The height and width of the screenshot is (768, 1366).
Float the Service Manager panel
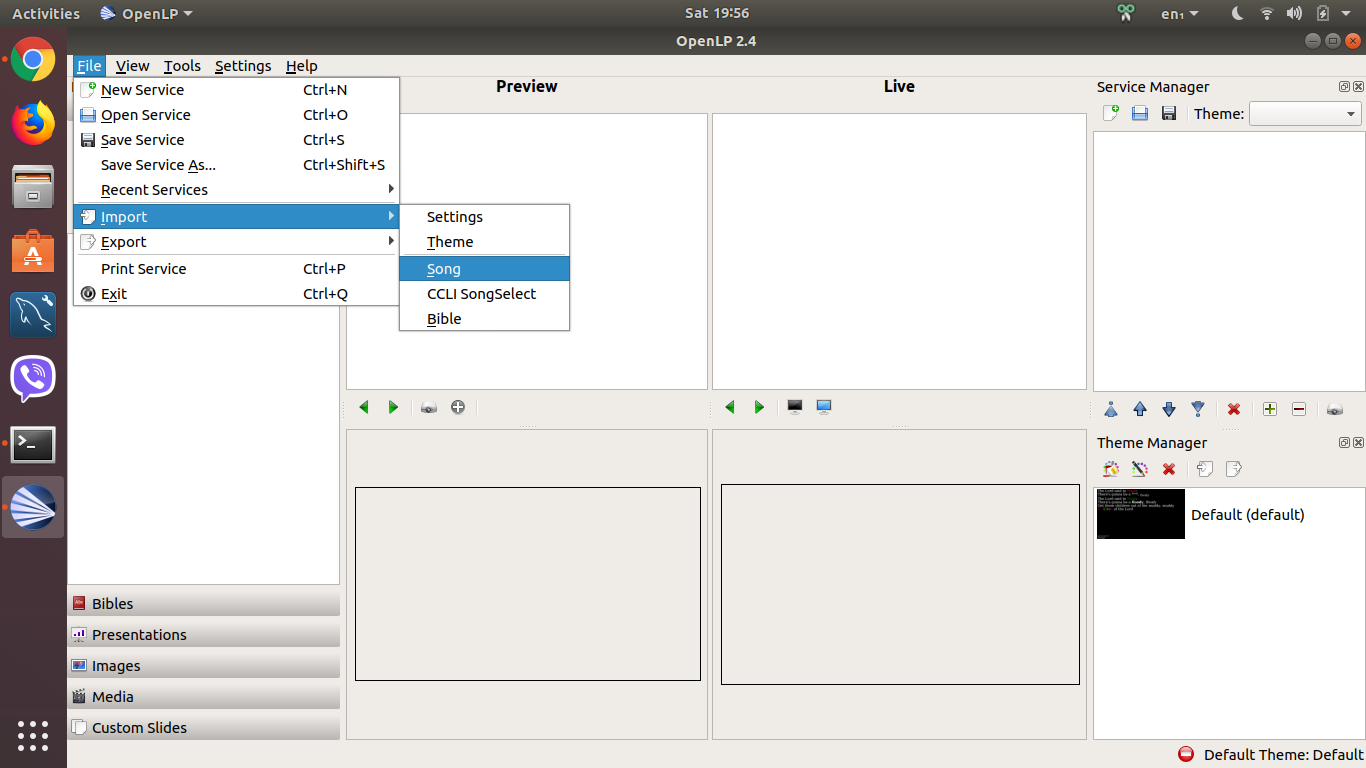[1345, 87]
